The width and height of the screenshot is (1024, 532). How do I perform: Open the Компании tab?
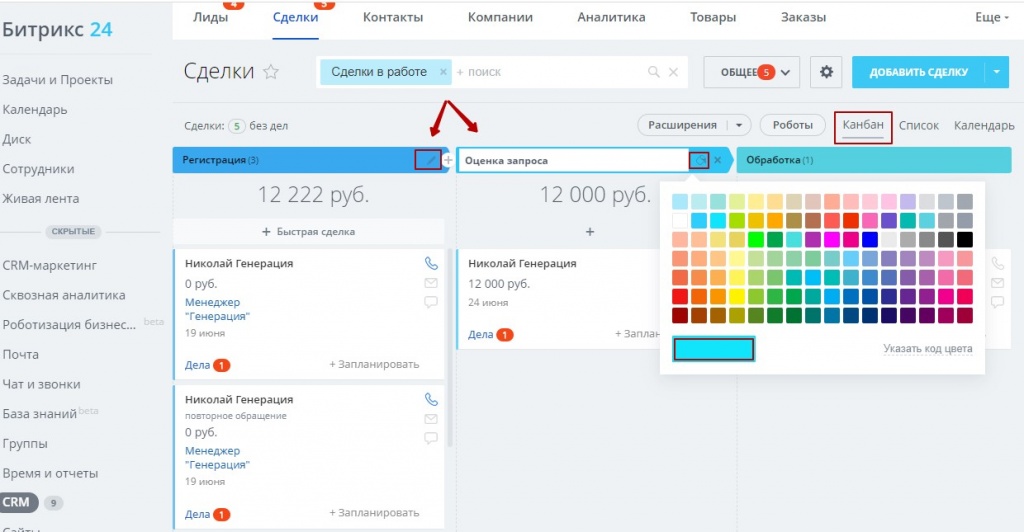[500, 18]
